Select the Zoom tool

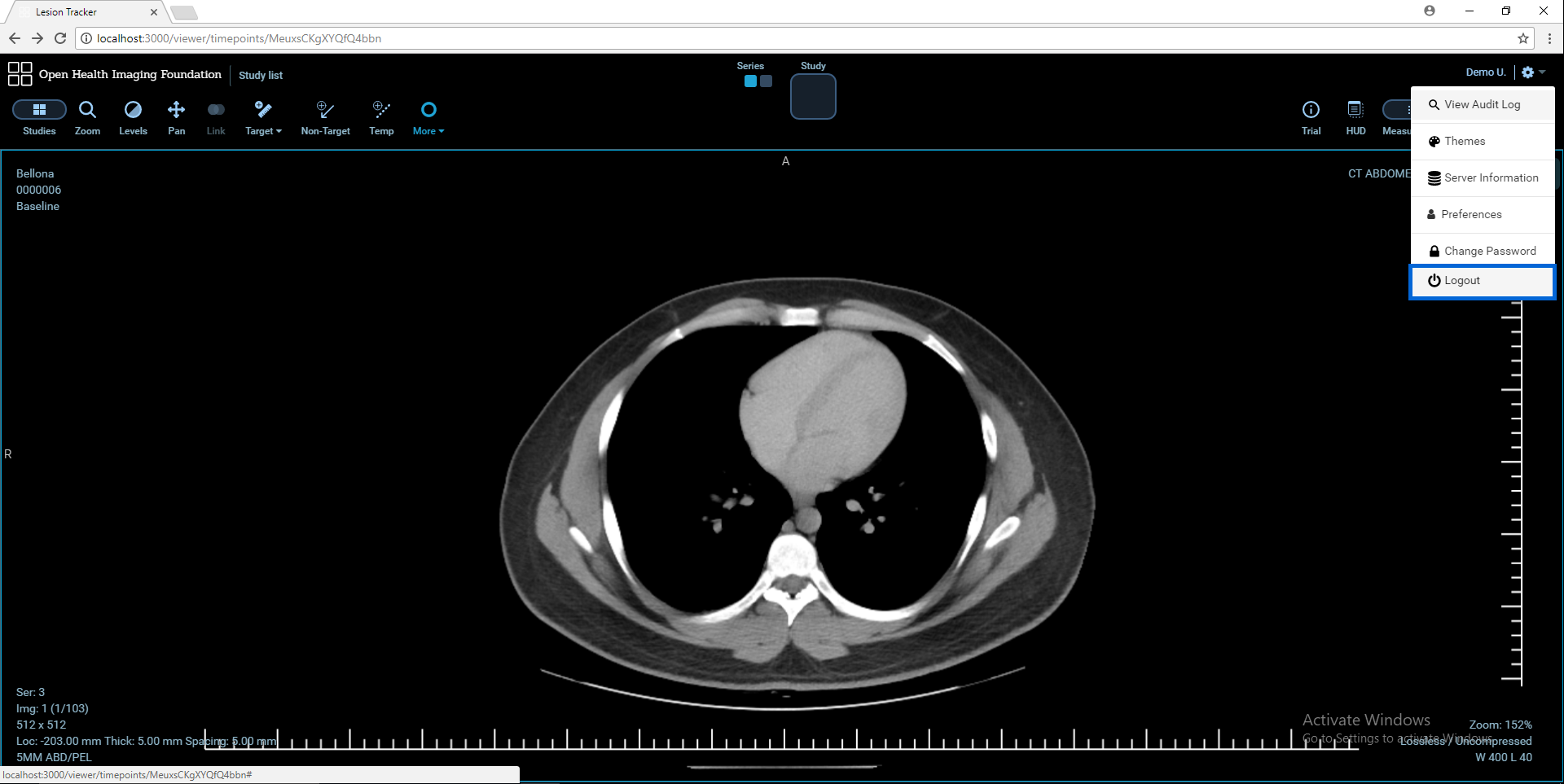[x=87, y=117]
